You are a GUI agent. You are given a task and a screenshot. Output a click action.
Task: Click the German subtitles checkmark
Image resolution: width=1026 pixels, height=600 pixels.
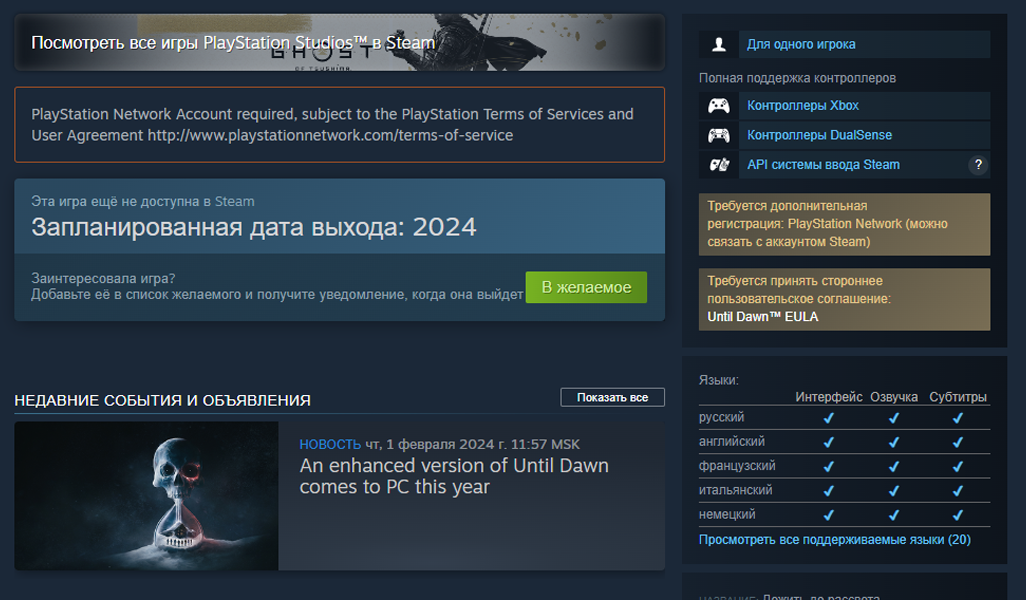pos(957,515)
